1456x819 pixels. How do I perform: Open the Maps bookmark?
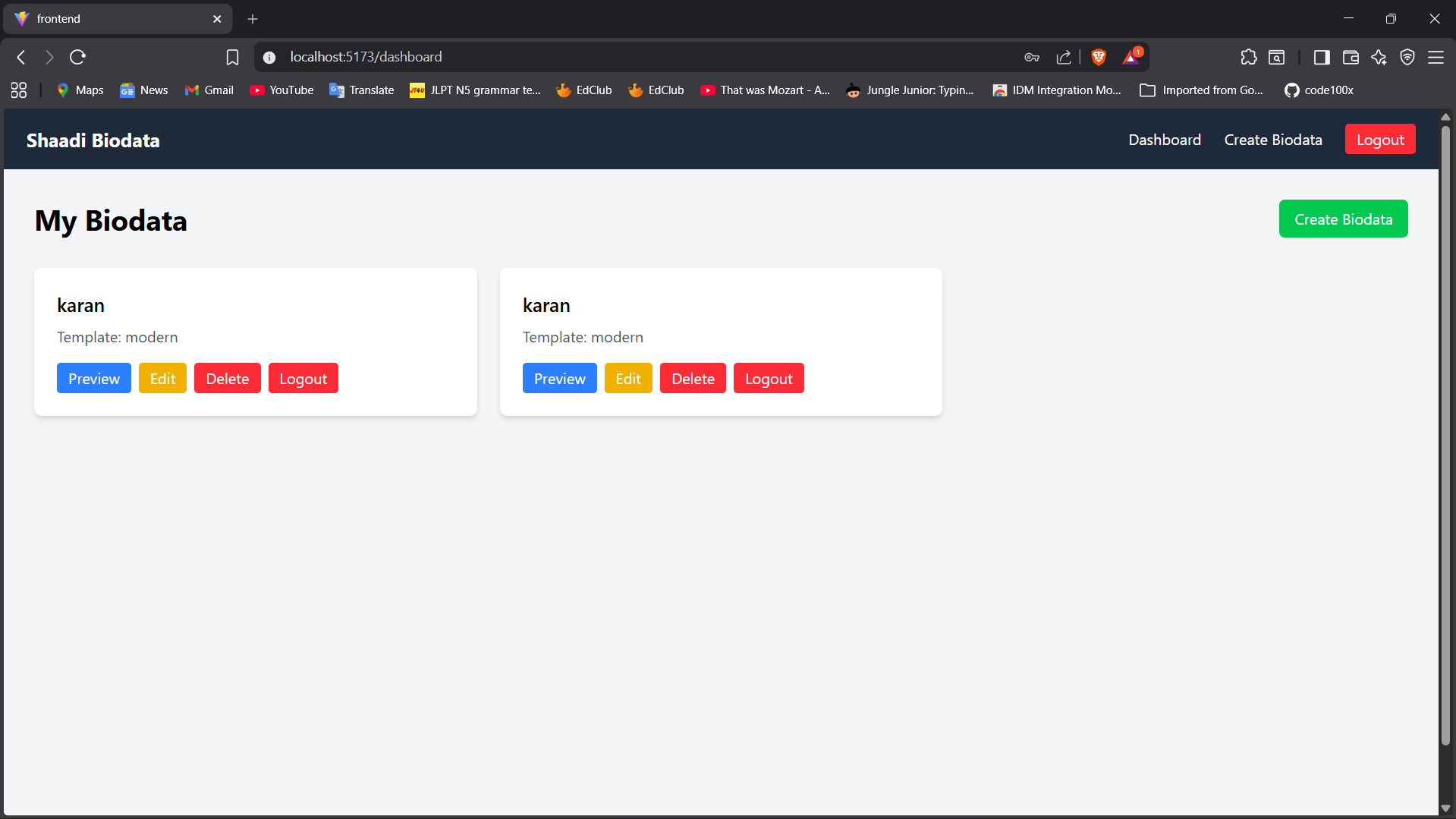point(80,90)
